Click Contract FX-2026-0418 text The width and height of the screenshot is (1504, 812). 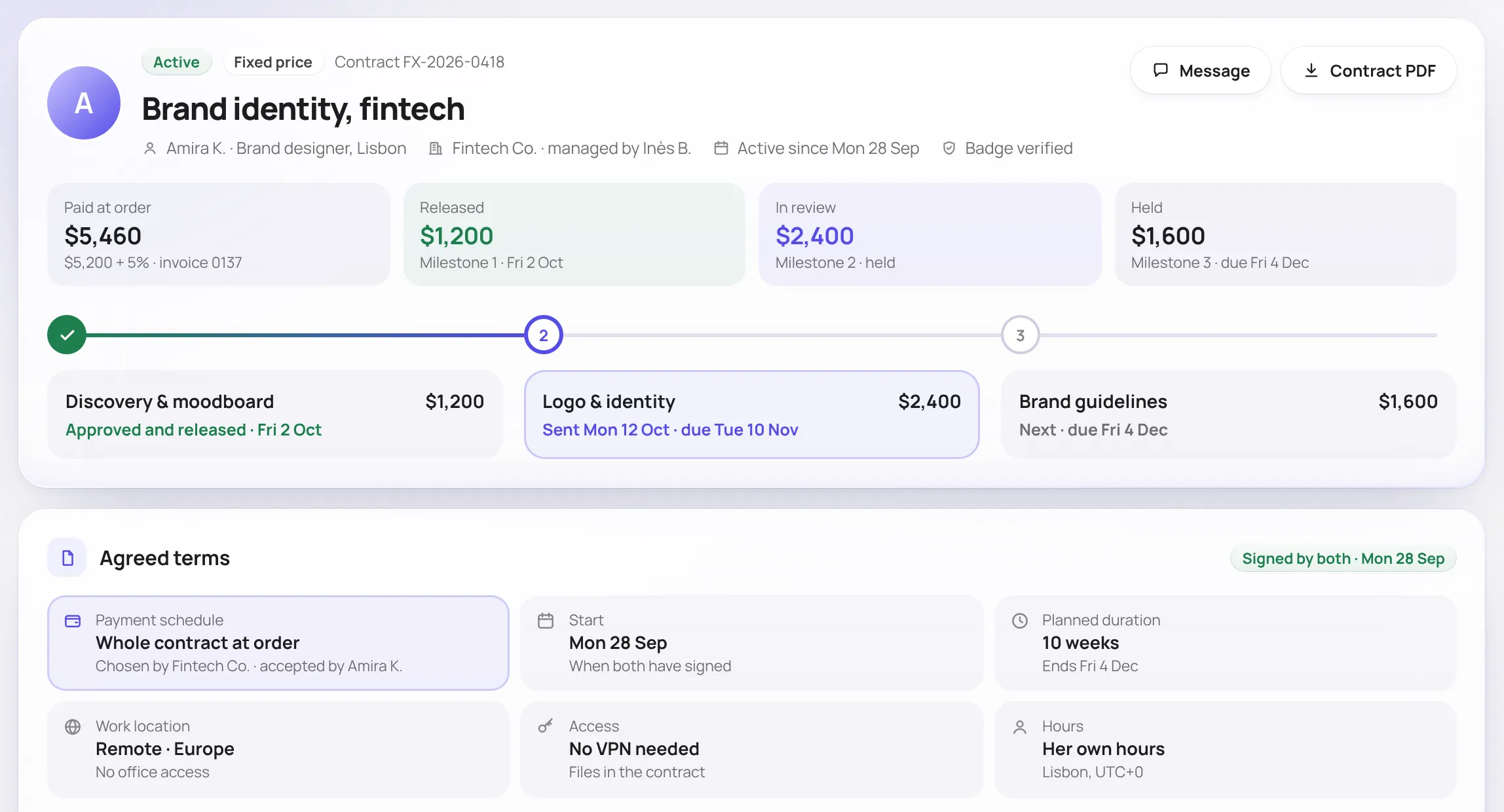click(419, 62)
